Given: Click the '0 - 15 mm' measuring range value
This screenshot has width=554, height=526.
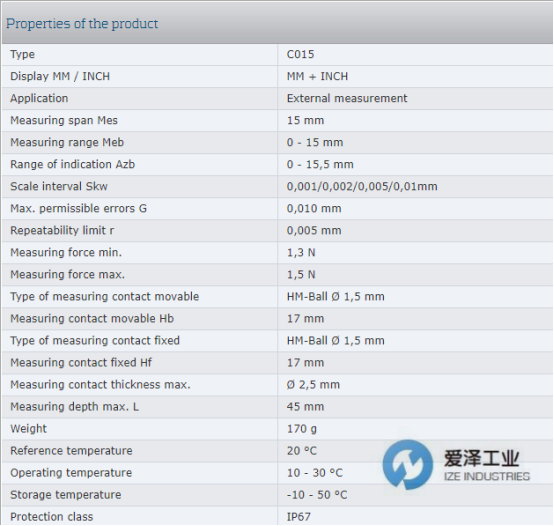Looking at the screenshot, I should [315, 142].
